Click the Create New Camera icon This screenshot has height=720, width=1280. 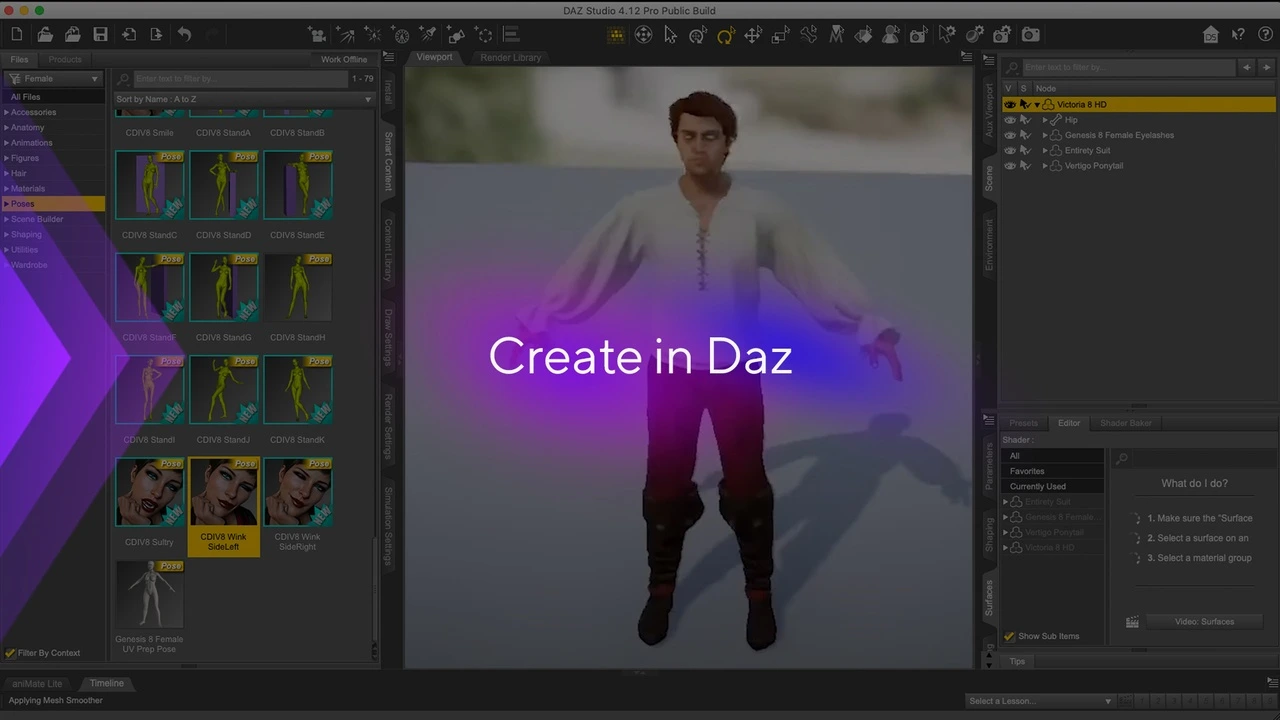tap(318, 35)
